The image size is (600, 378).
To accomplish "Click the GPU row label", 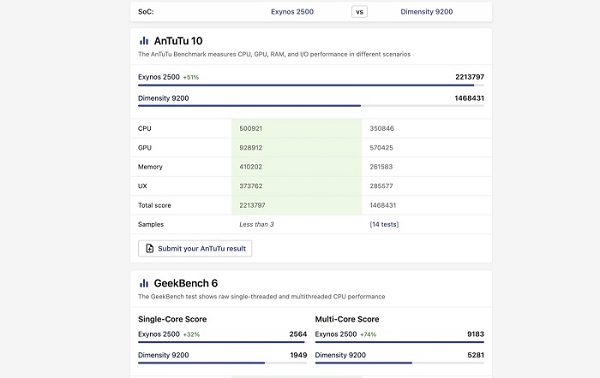I will [145, 148].
